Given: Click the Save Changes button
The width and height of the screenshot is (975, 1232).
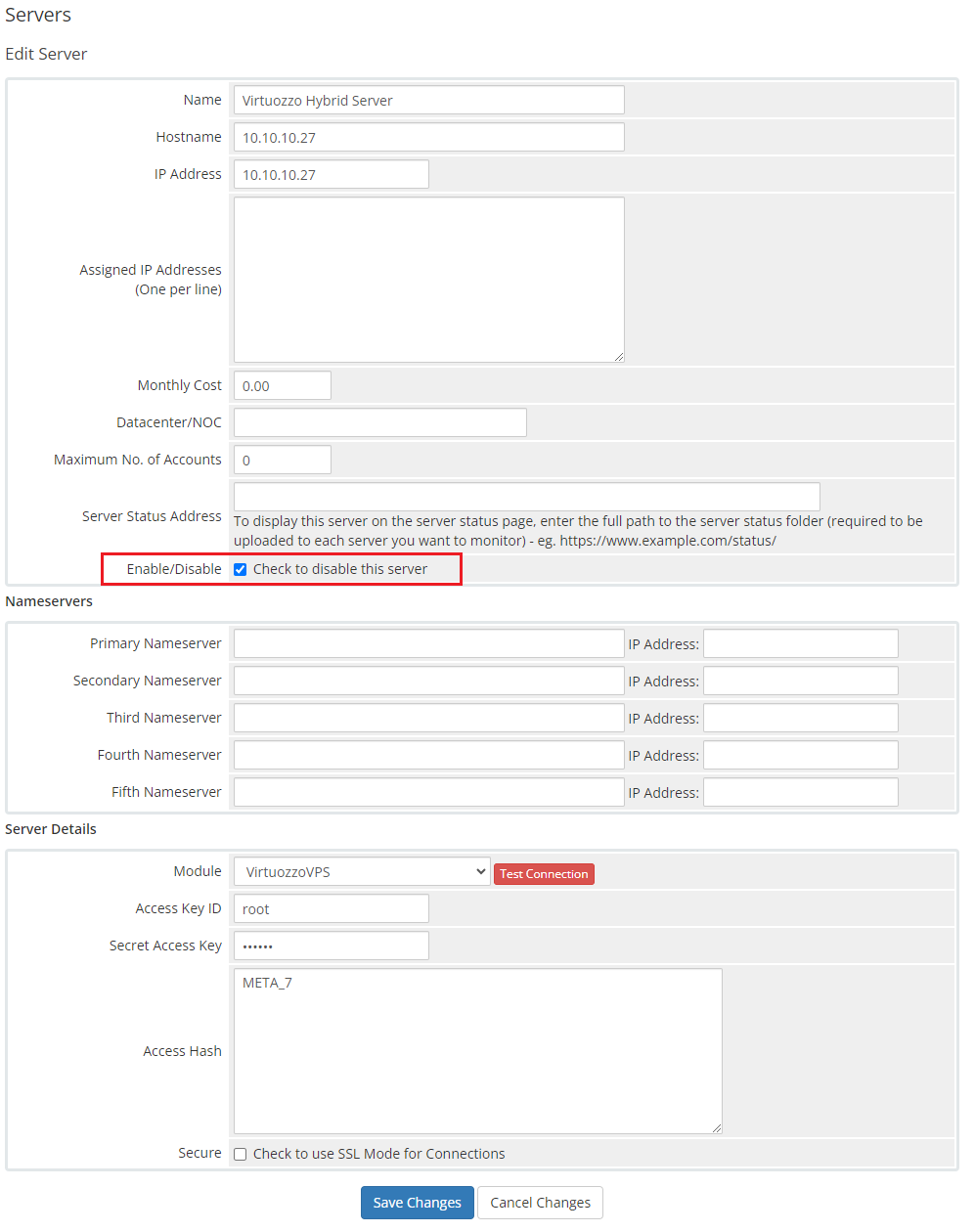Looking at the screenshot, I should point(417,1203).
